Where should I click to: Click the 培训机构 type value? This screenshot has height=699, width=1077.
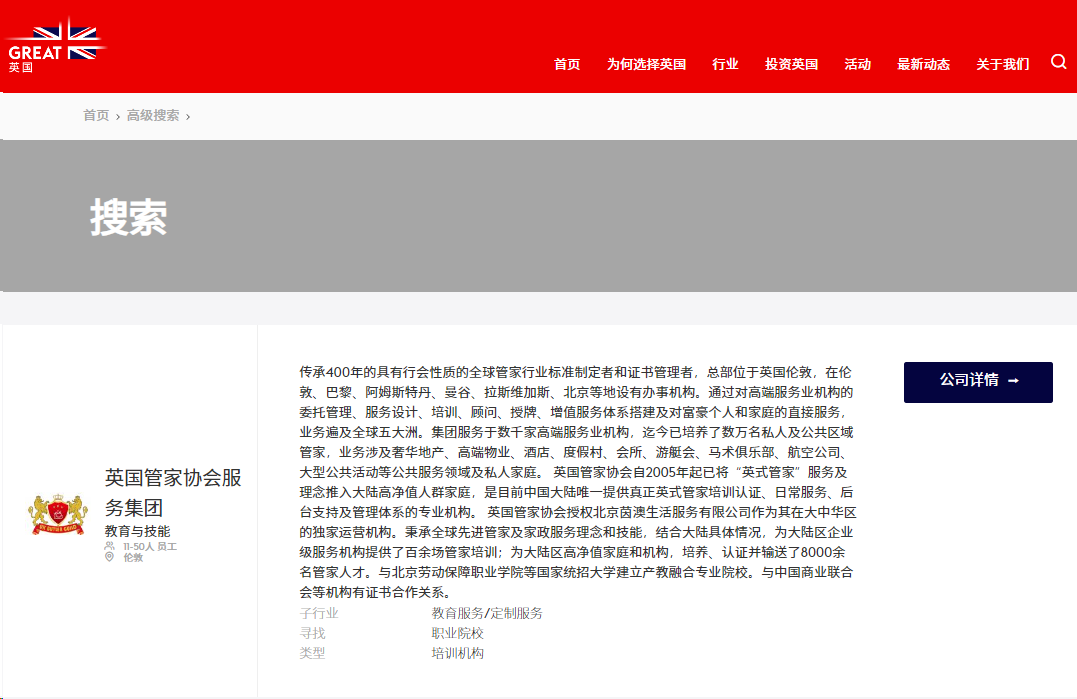pos(458,653)
